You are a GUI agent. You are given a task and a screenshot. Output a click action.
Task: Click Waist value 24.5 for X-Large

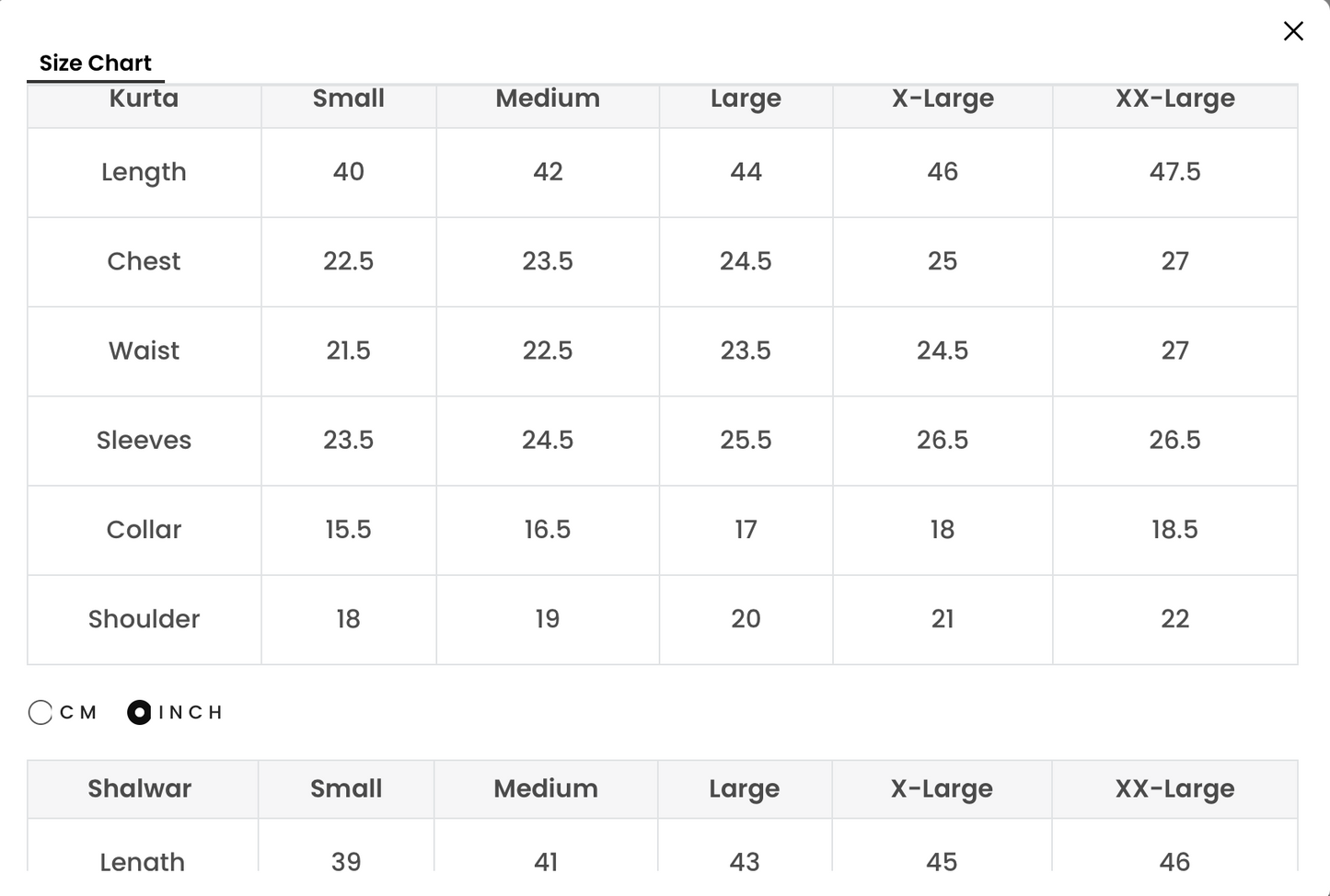click(943, 350)
